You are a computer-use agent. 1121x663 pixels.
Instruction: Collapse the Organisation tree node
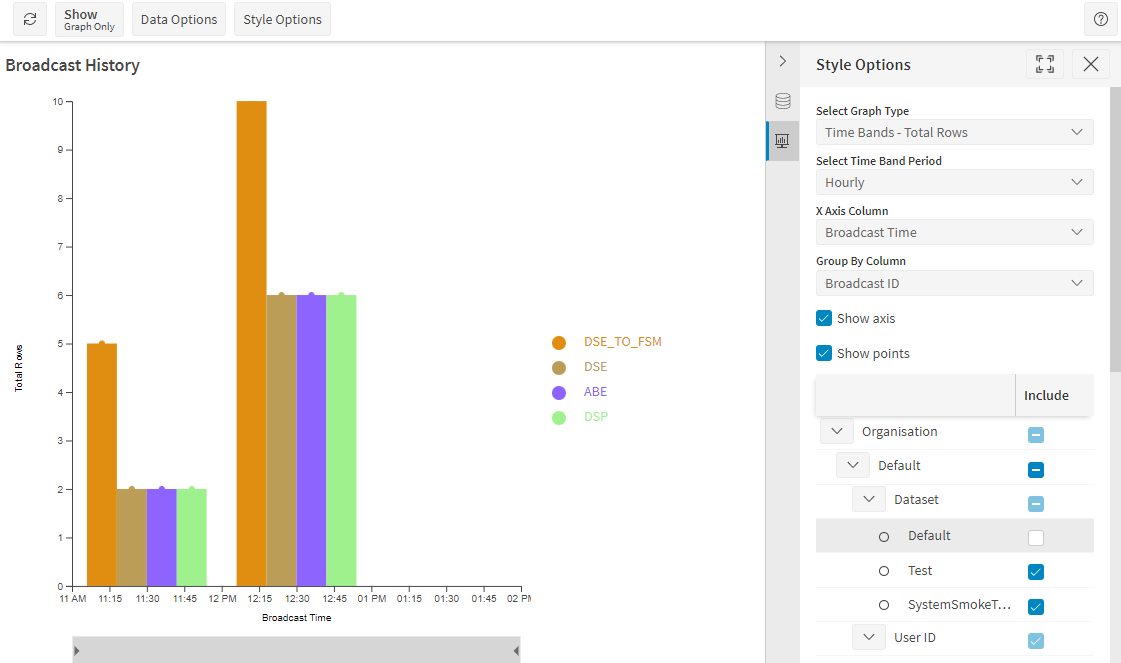click(x=837, y=431)
